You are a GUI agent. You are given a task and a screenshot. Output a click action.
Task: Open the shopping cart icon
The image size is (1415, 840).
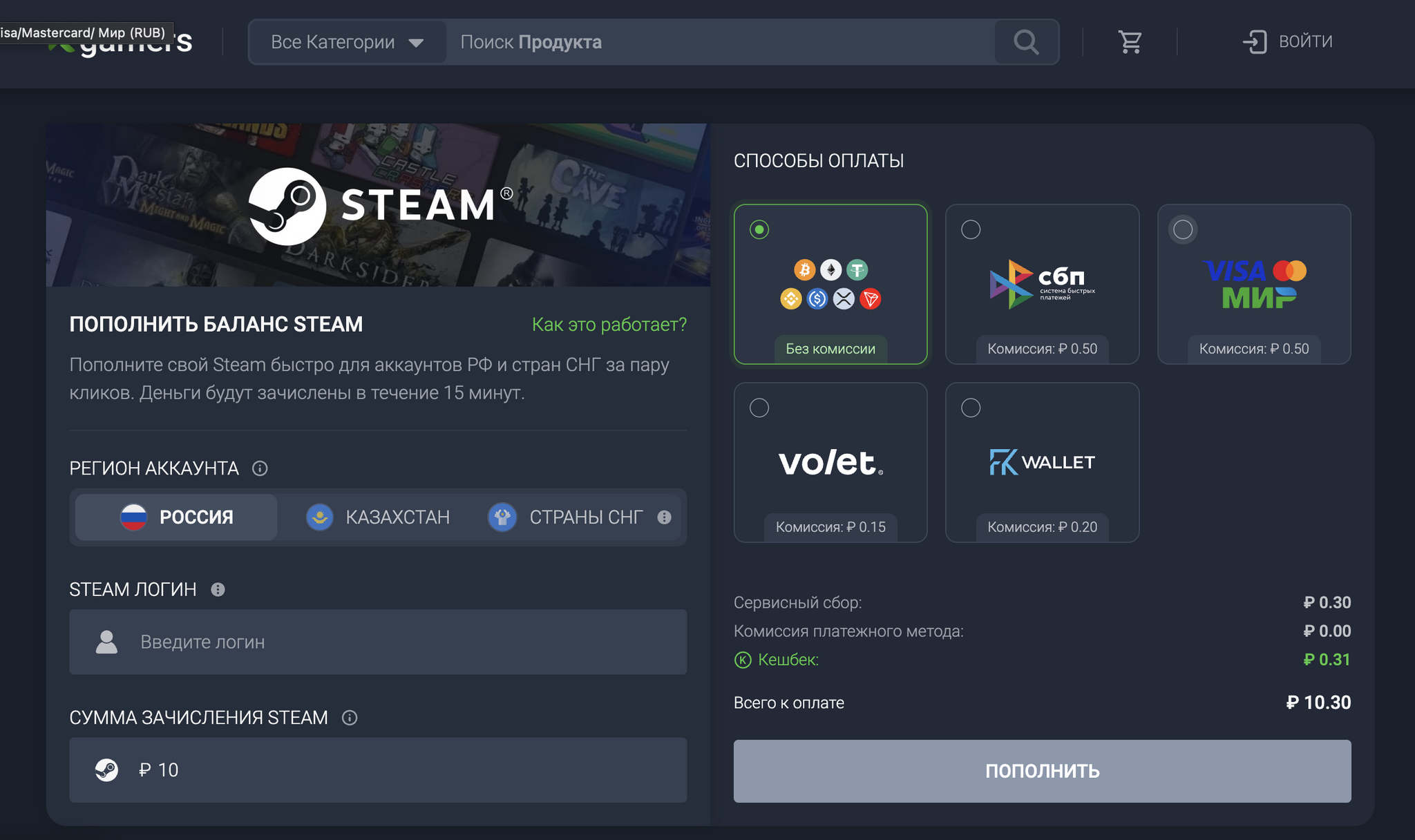click(1130, 42)
